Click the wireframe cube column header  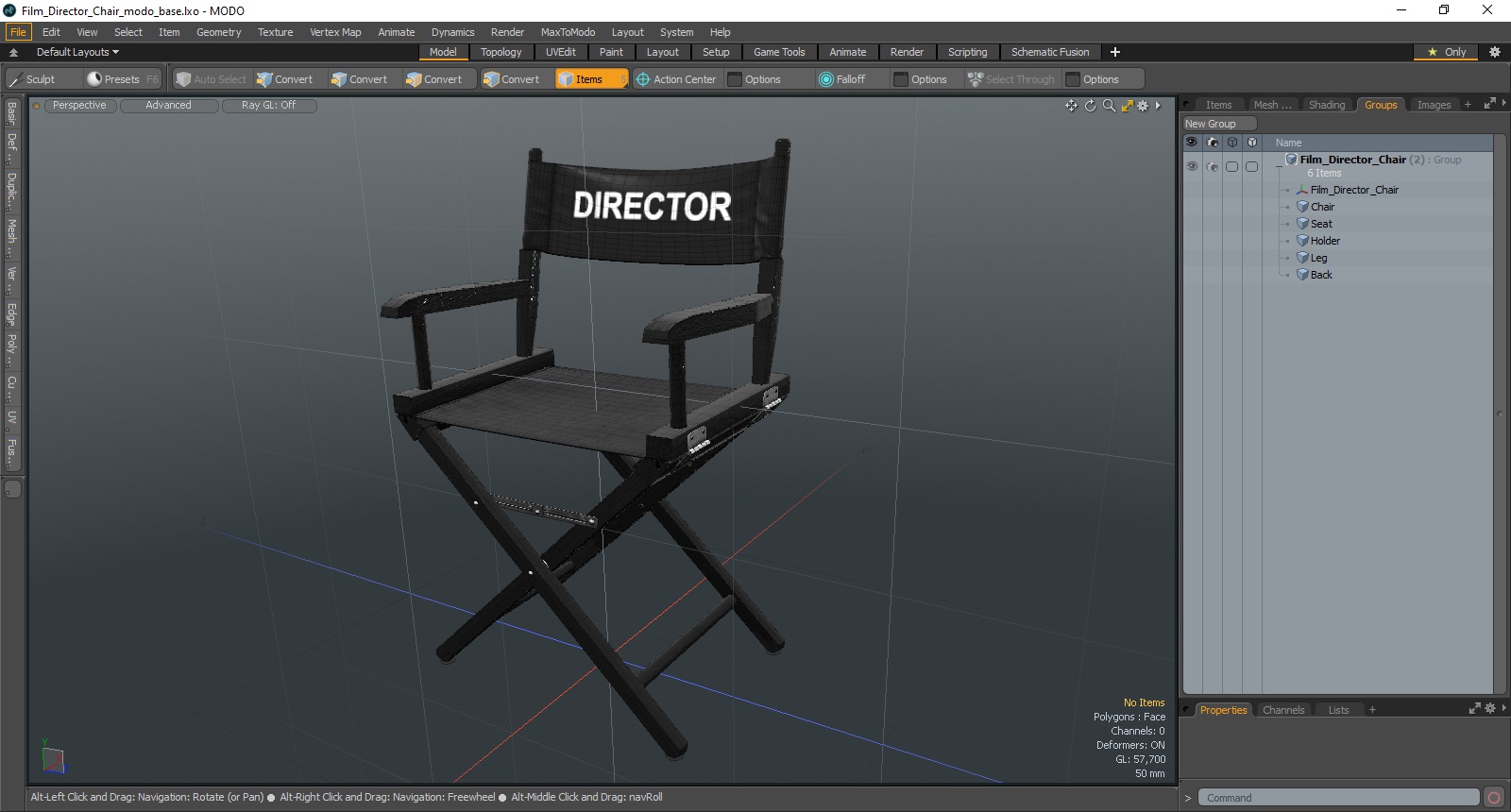1232,143
